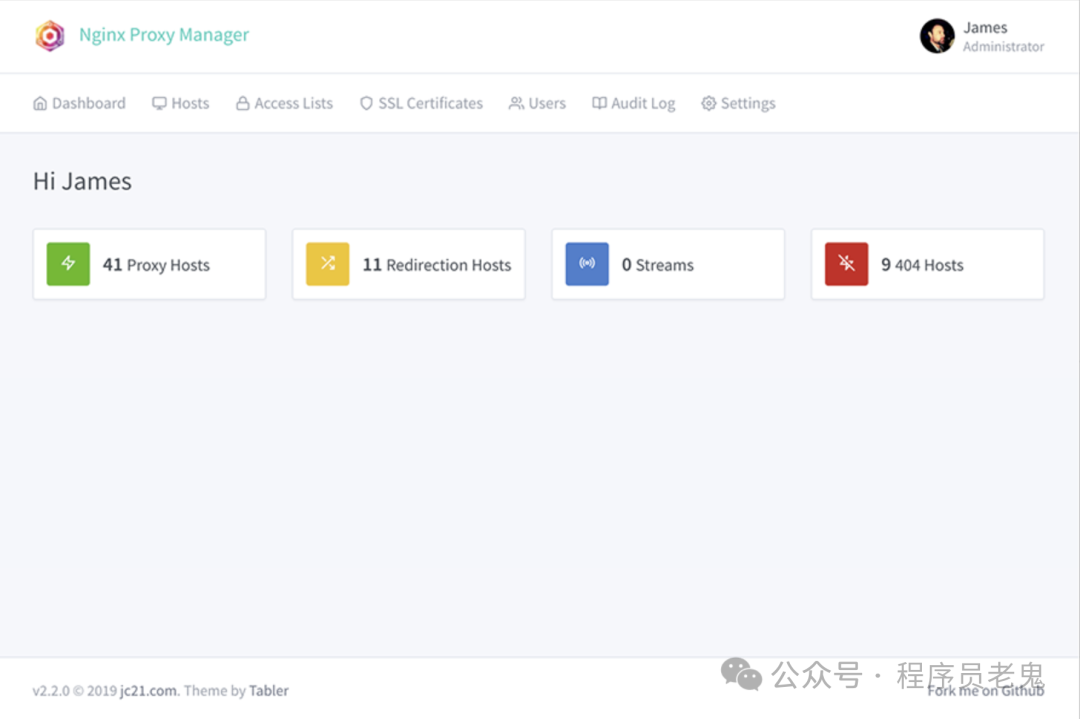Click the shield icon beside SSL Certificates
This screenshot has width=1080, height=719.
(366, 103)
